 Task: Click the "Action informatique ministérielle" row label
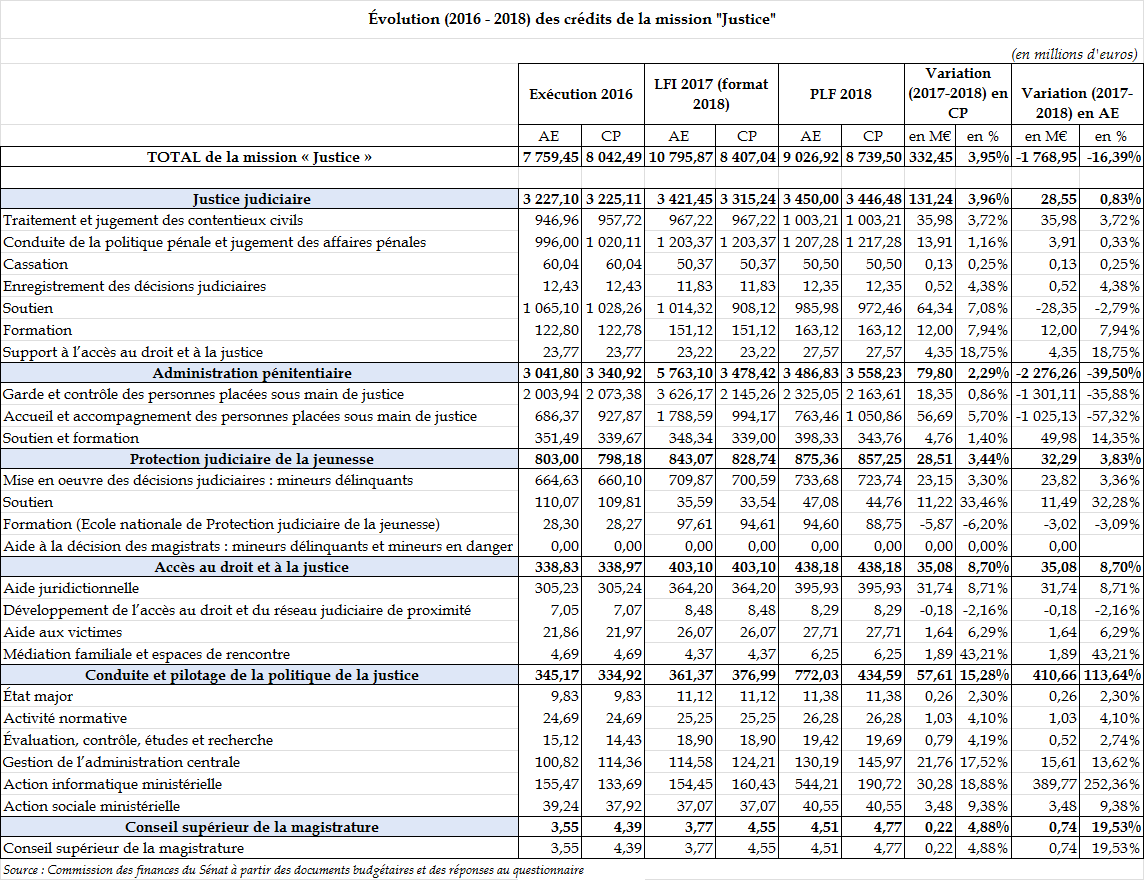pos(112,784)
